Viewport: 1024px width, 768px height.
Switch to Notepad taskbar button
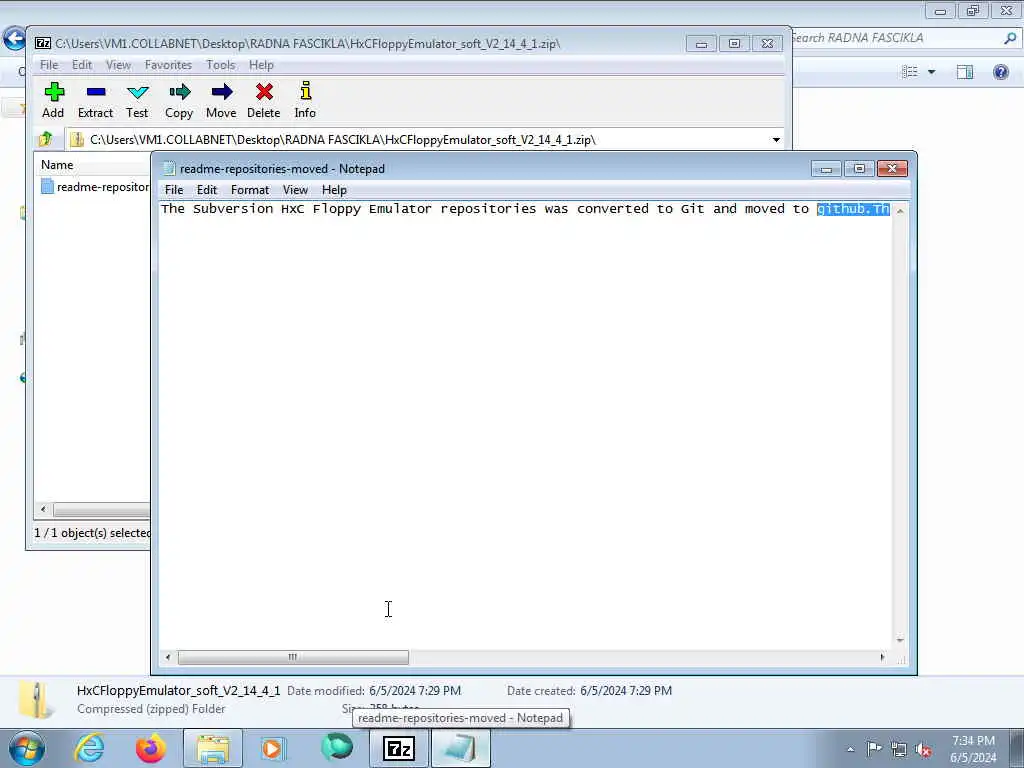[x=460, y=748]
